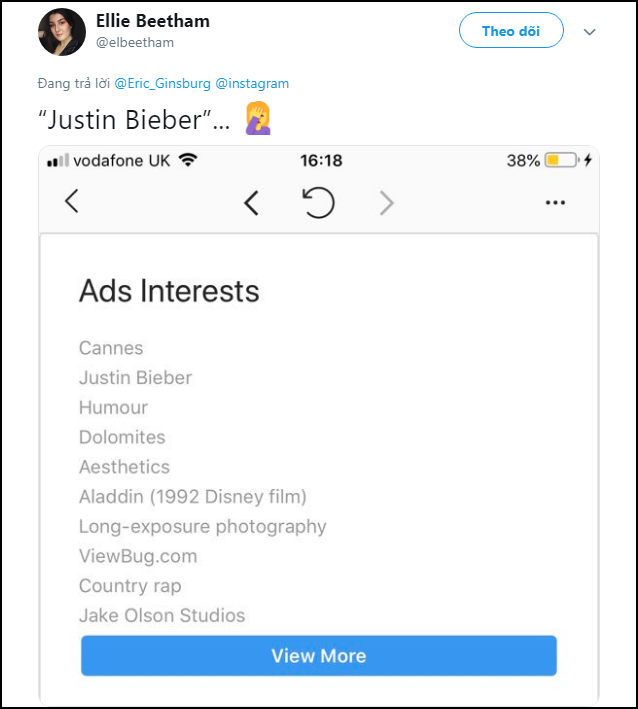Image resolution: width=638 pixels, height=709 pixels.
Task: Tap the browser back arrow icon
Action: pyautogui.click(x=251, y=203)
